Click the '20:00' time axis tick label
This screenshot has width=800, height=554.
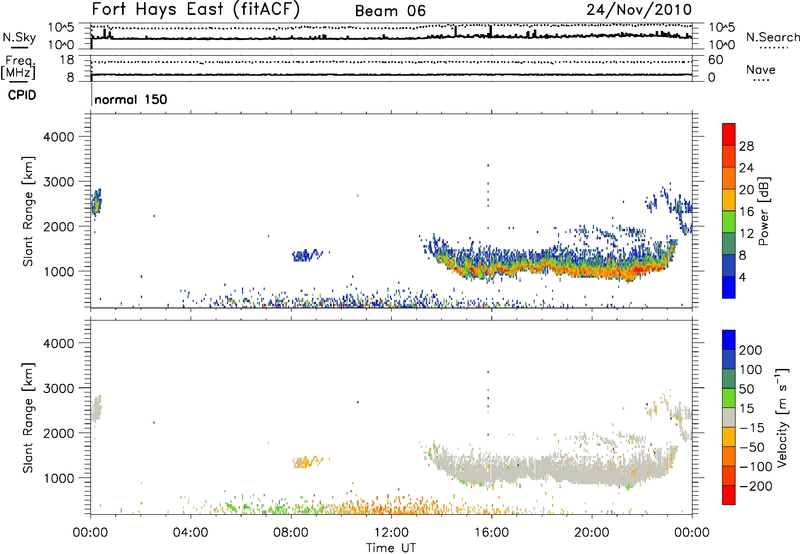click(591, 533)
